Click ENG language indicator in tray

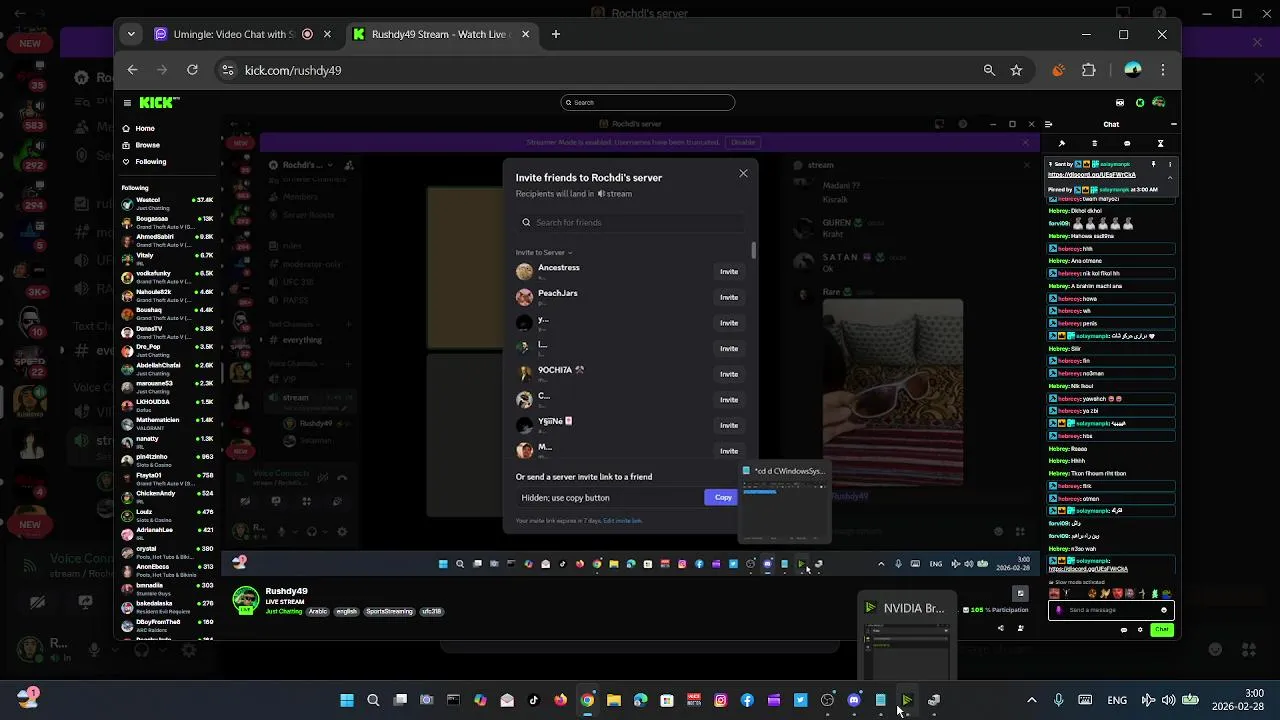1117,700
